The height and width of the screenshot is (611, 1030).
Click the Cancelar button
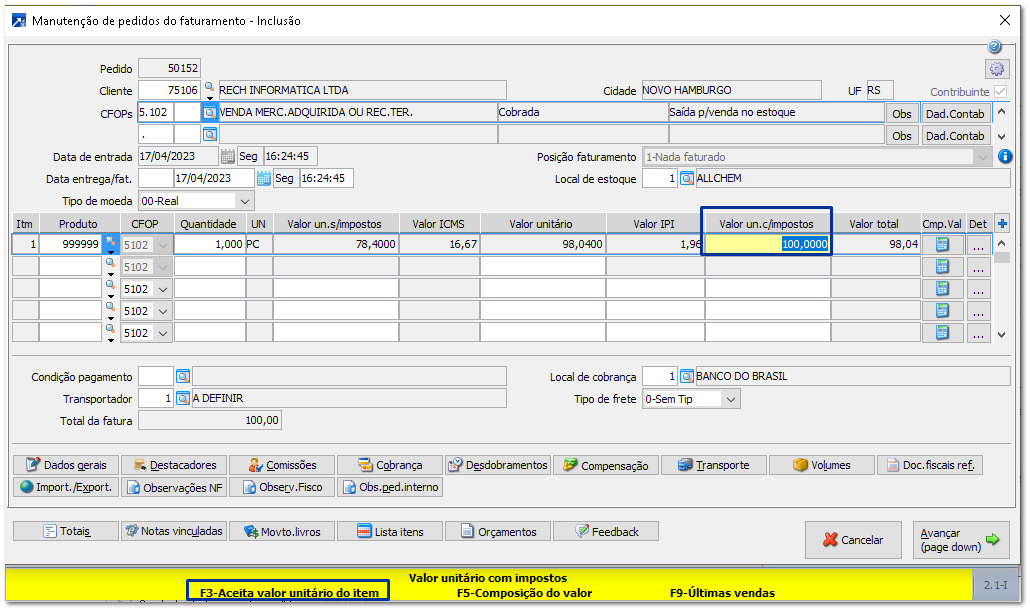[x=852, y=540]
